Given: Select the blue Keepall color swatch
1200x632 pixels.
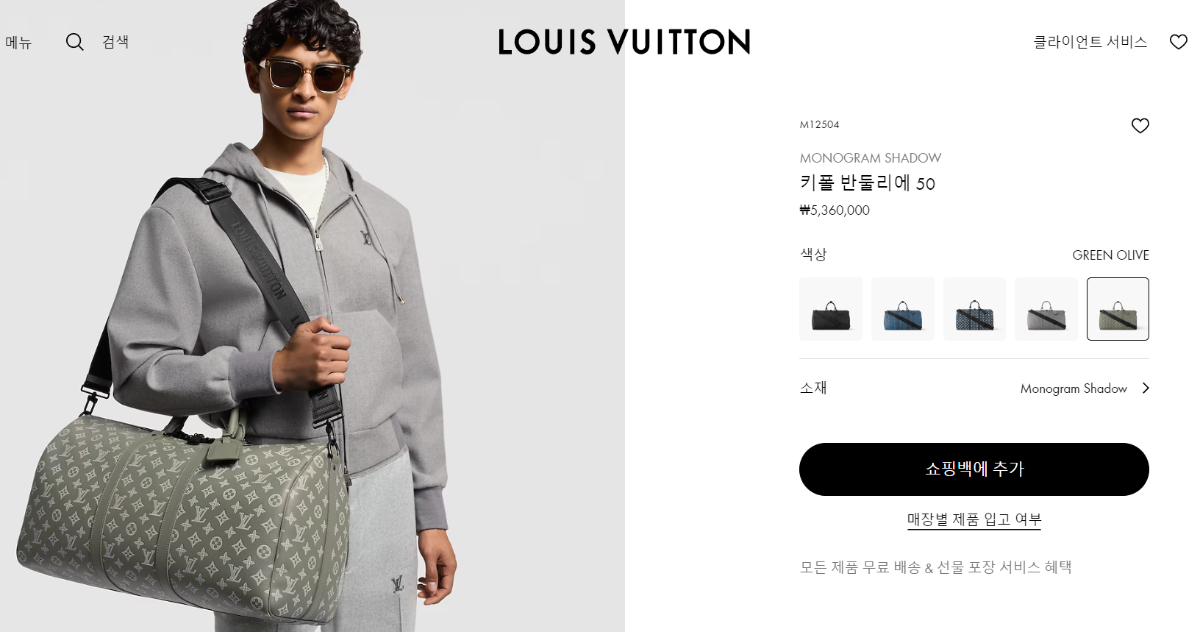Looking at the screenshot, I should [903, 309].
